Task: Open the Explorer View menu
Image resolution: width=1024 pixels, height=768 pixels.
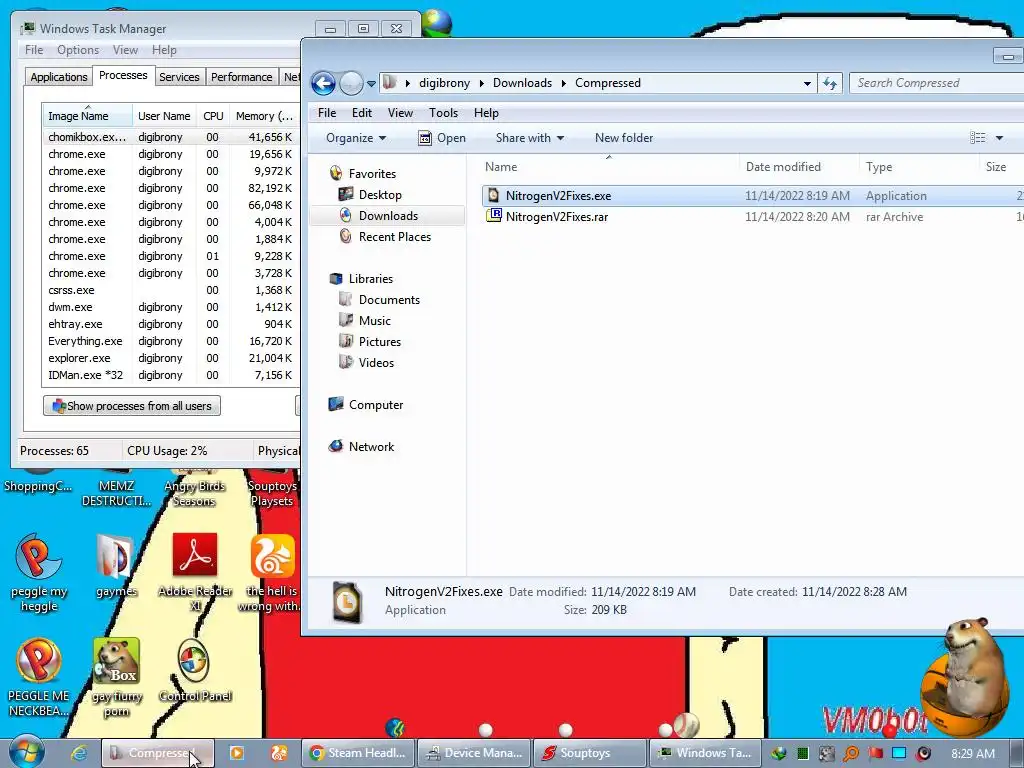Action: click(400, 113)
